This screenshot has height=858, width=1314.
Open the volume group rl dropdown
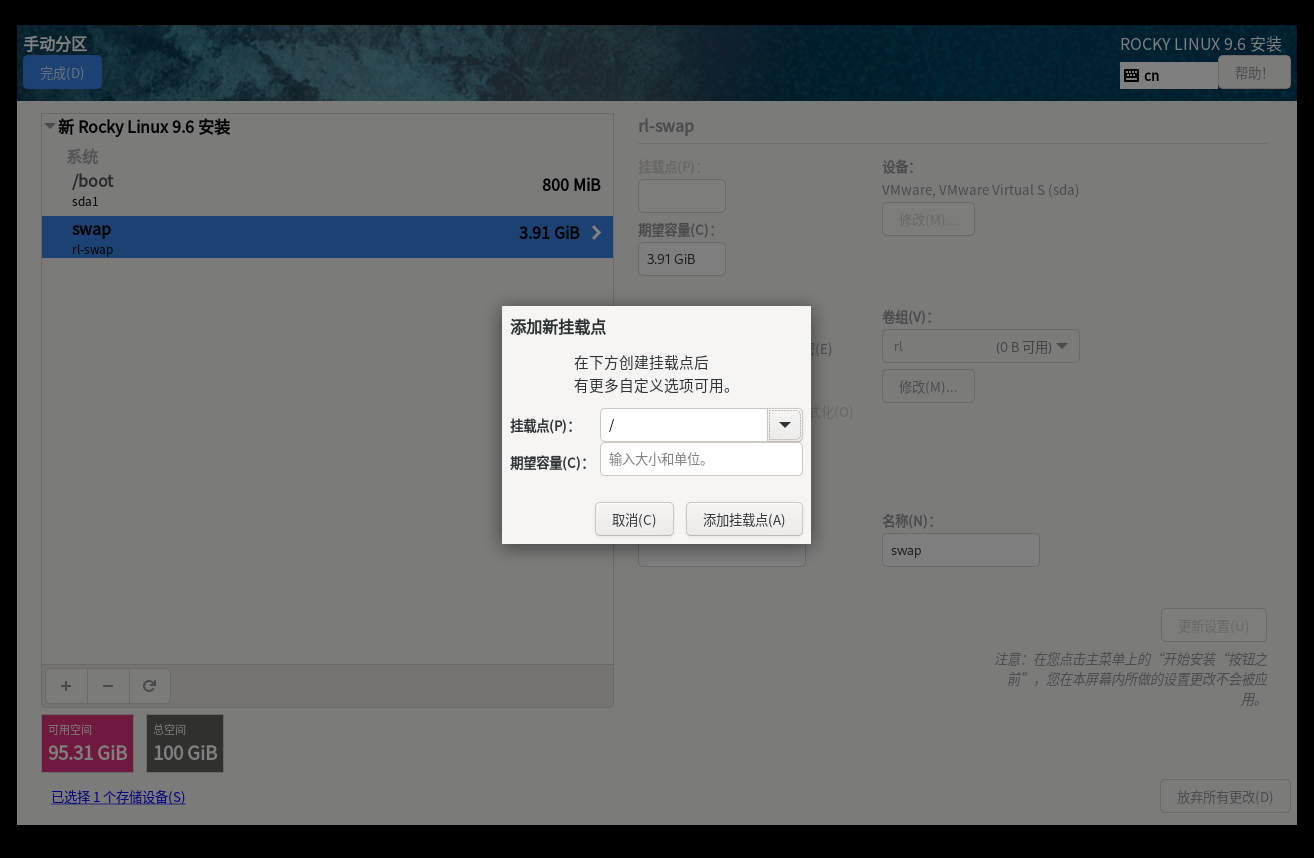980,347
